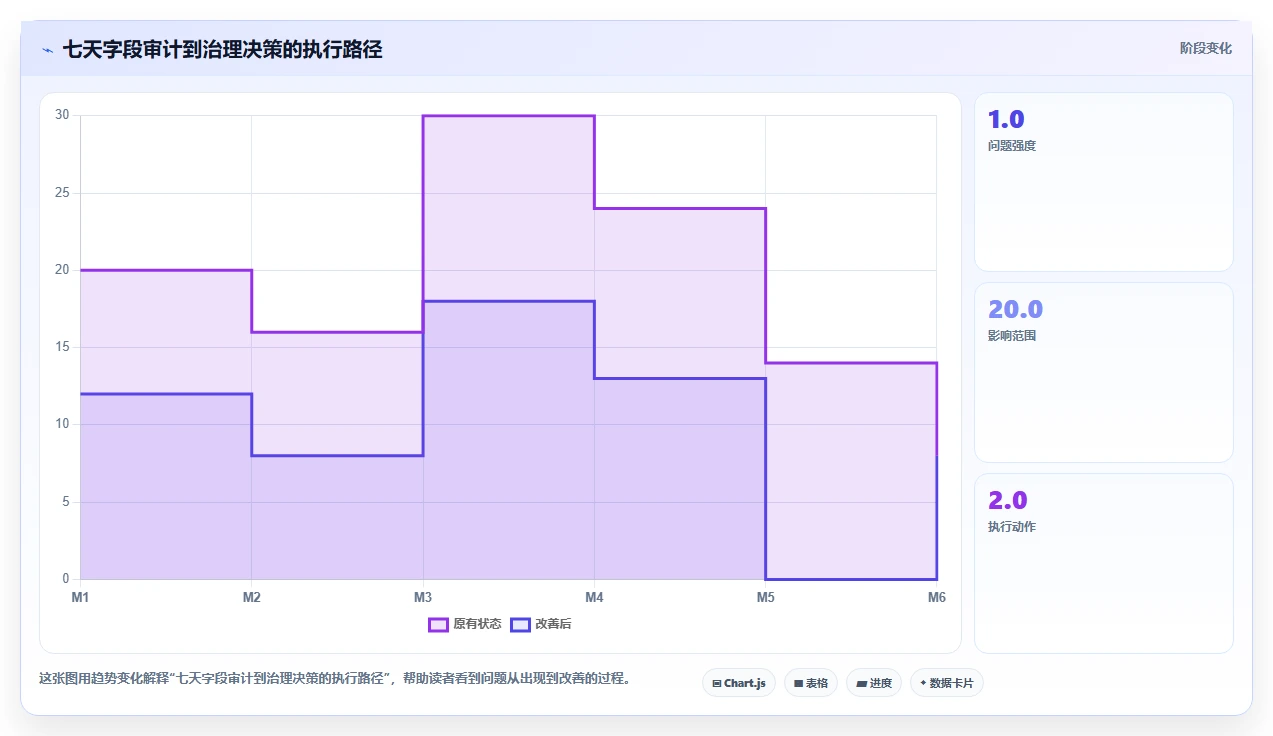This screenshot has height=736, width=1273.
Task: Toggle the 原有状态 legend swatch
Action: pos(438,624)
